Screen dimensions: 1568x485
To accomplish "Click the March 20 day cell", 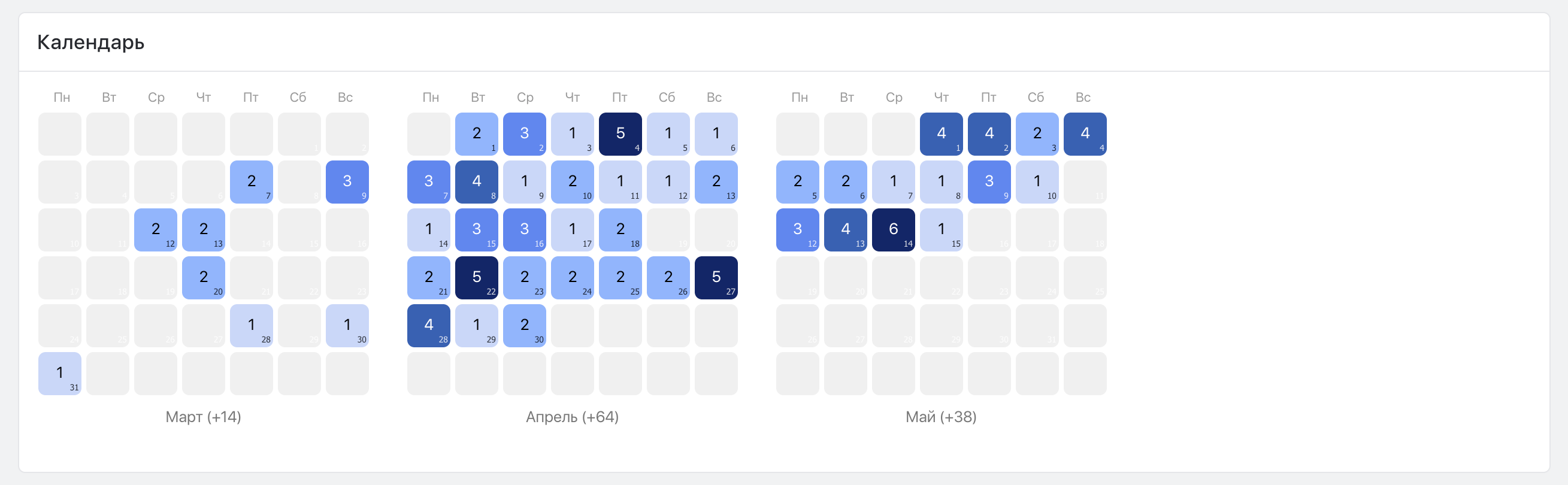I will point(203,277).
